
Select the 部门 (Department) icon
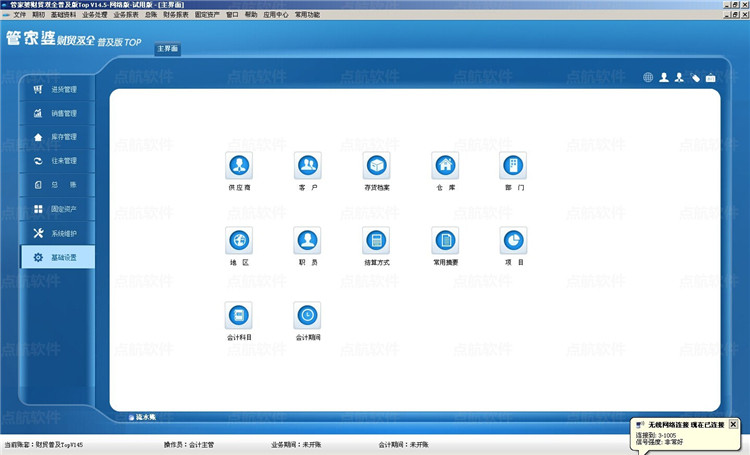click(x=513, y=165)
